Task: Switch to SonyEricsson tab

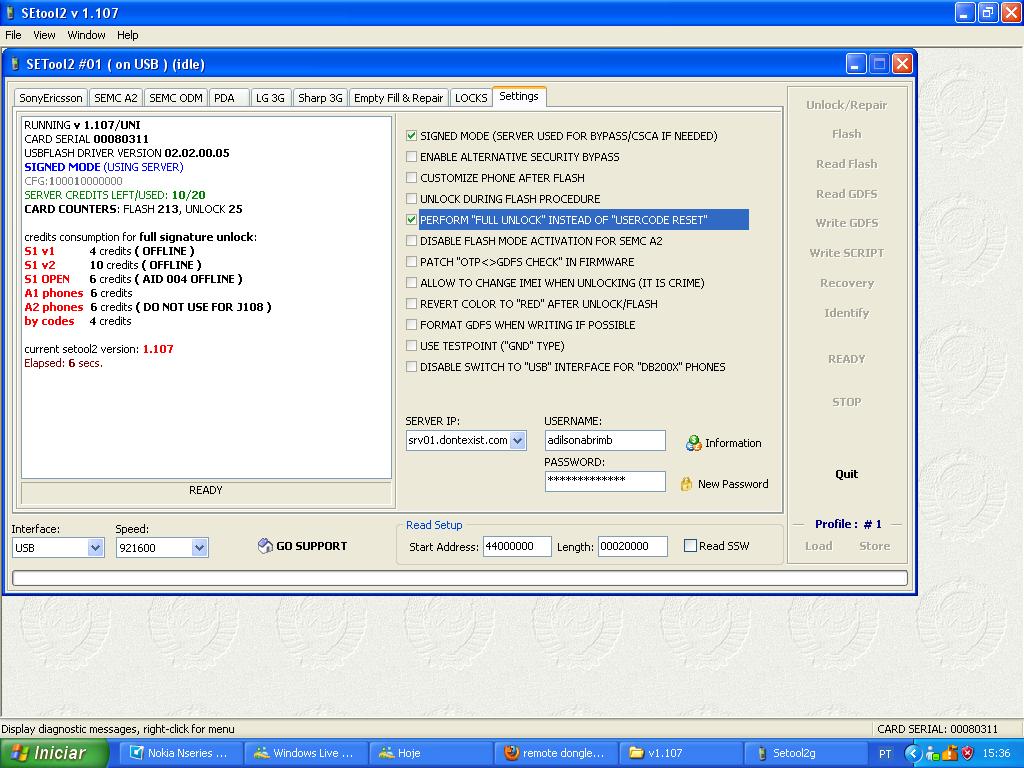Action: click(x=51, y=98)
